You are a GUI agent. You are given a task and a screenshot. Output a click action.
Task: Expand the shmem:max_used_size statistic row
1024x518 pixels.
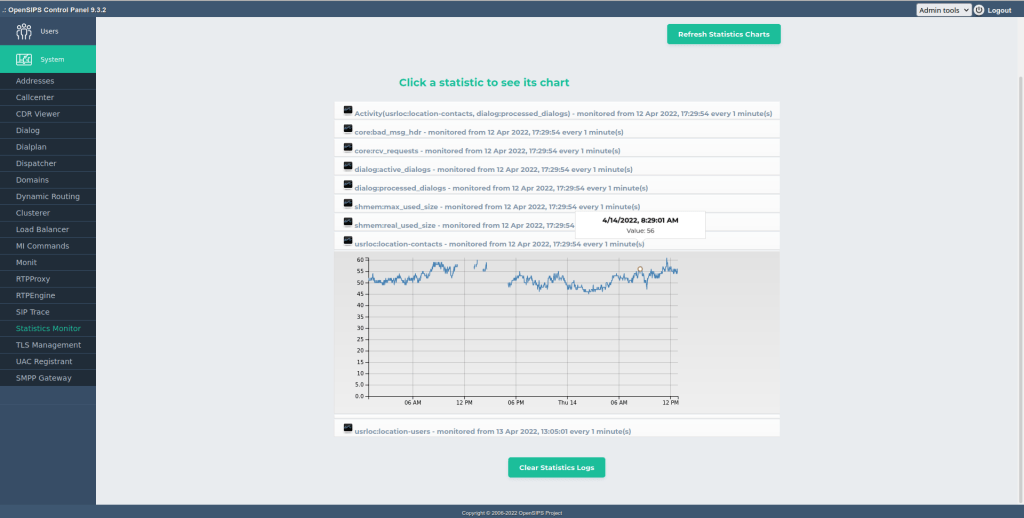(x=497, y=207)
